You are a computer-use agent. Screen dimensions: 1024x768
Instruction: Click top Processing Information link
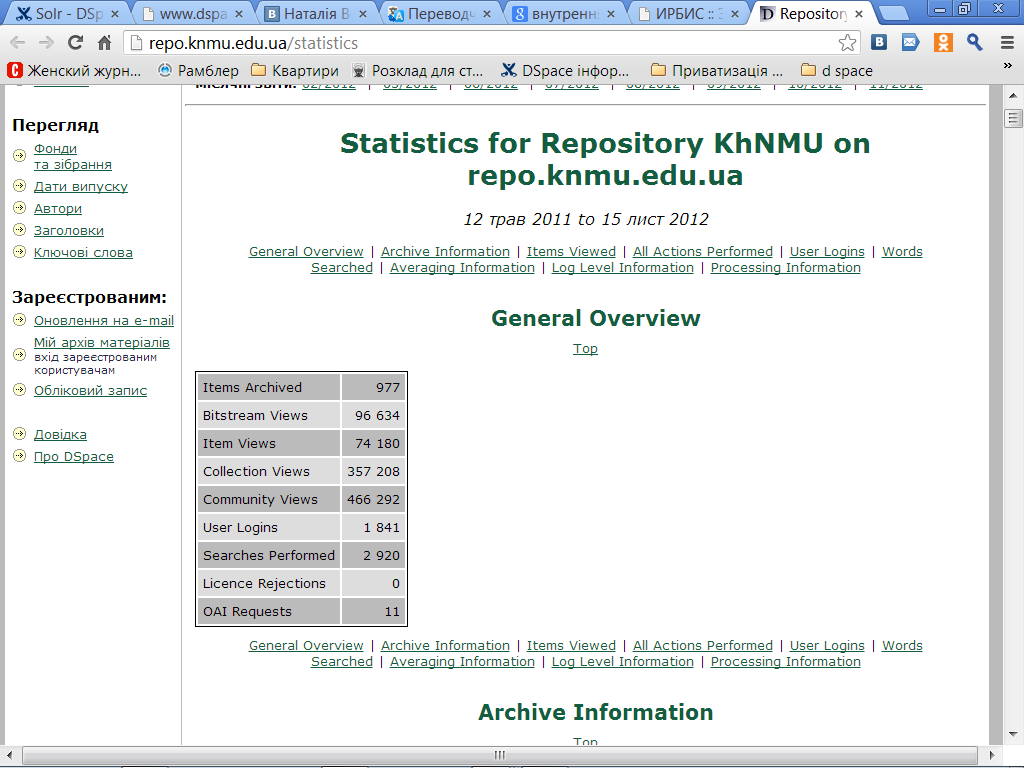786,268
